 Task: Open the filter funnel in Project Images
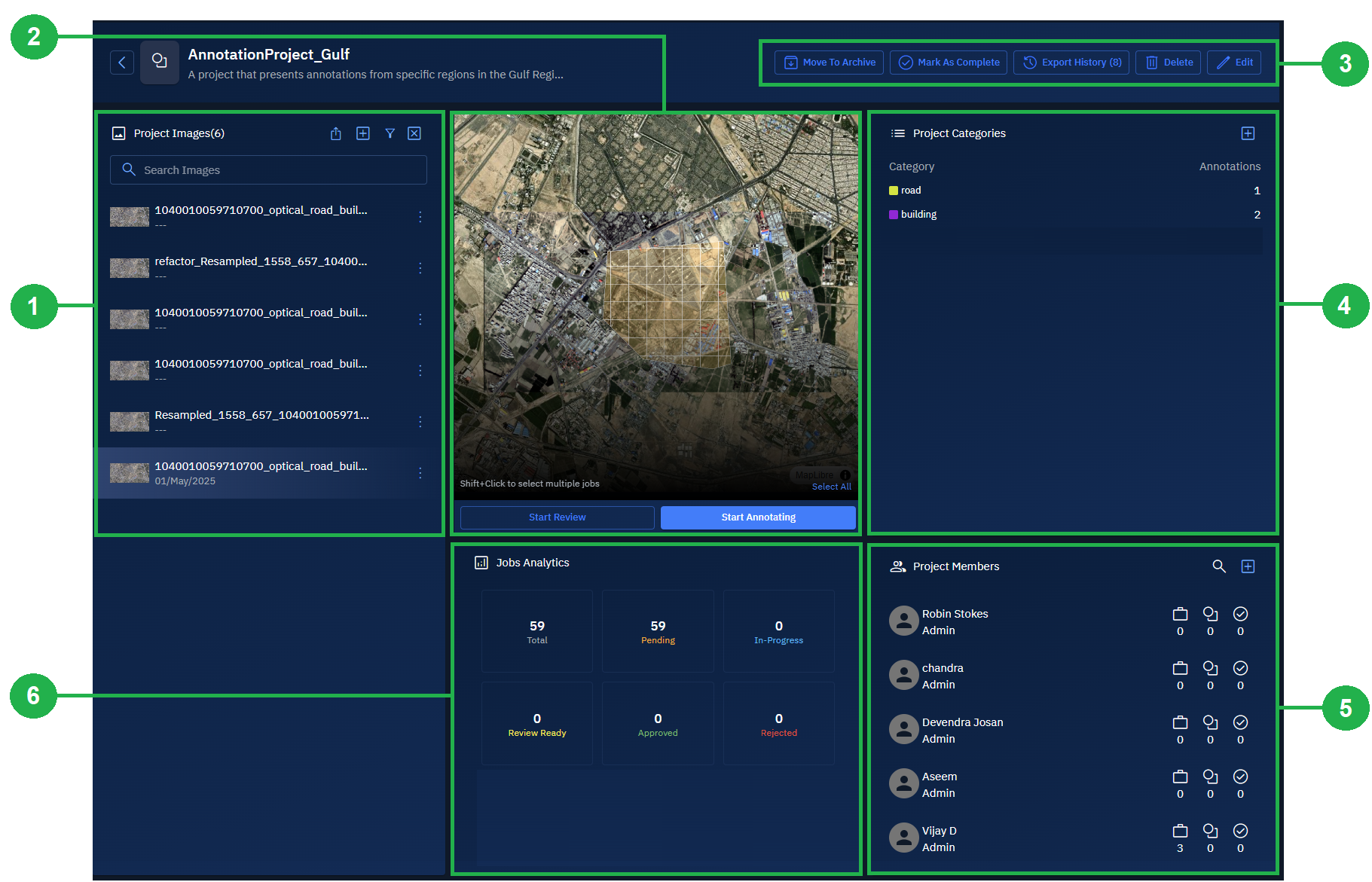click(x=390, y=133)
